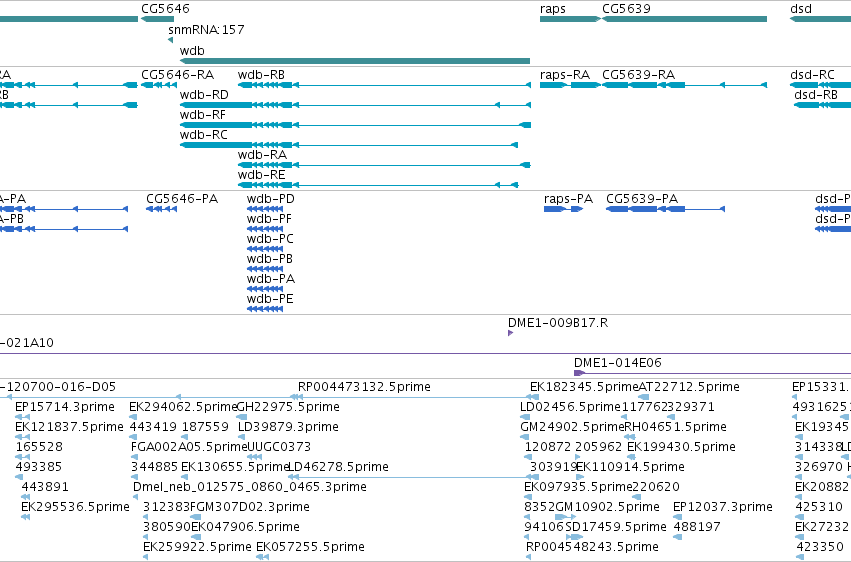Click the snmRNA:157 feature label
851x562 pixels.
(206, 29)
